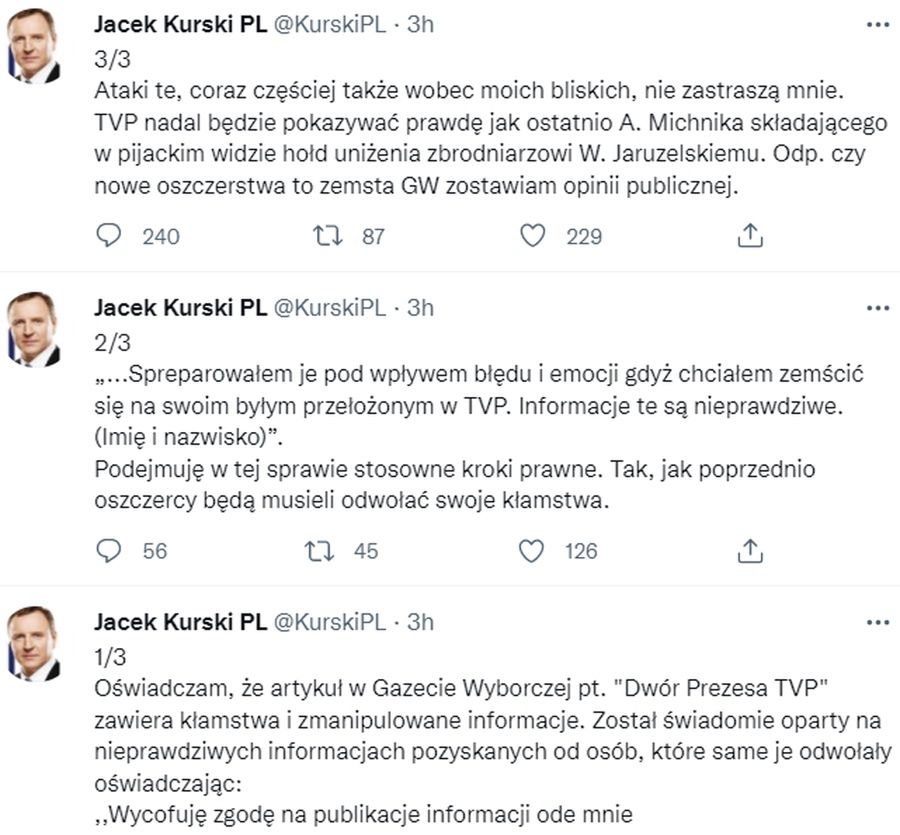Reply to the 3/3 tweet
Image resolution: width=900 pixels, height=835 pixels.
pyautogui.click(x=111, y=236)
